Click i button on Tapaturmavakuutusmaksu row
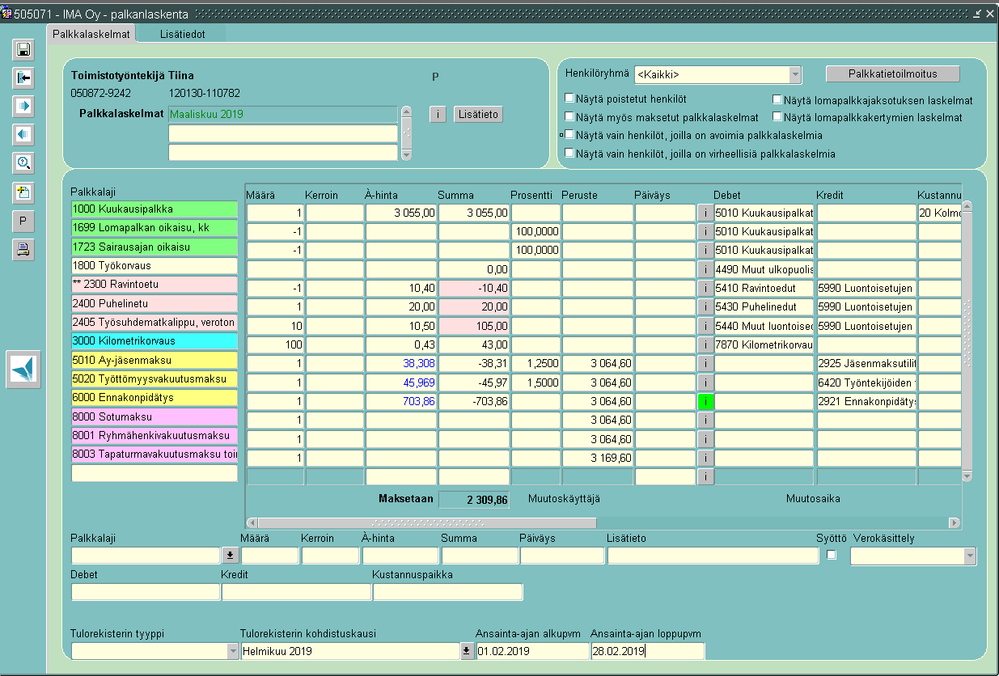 (705, 457)
